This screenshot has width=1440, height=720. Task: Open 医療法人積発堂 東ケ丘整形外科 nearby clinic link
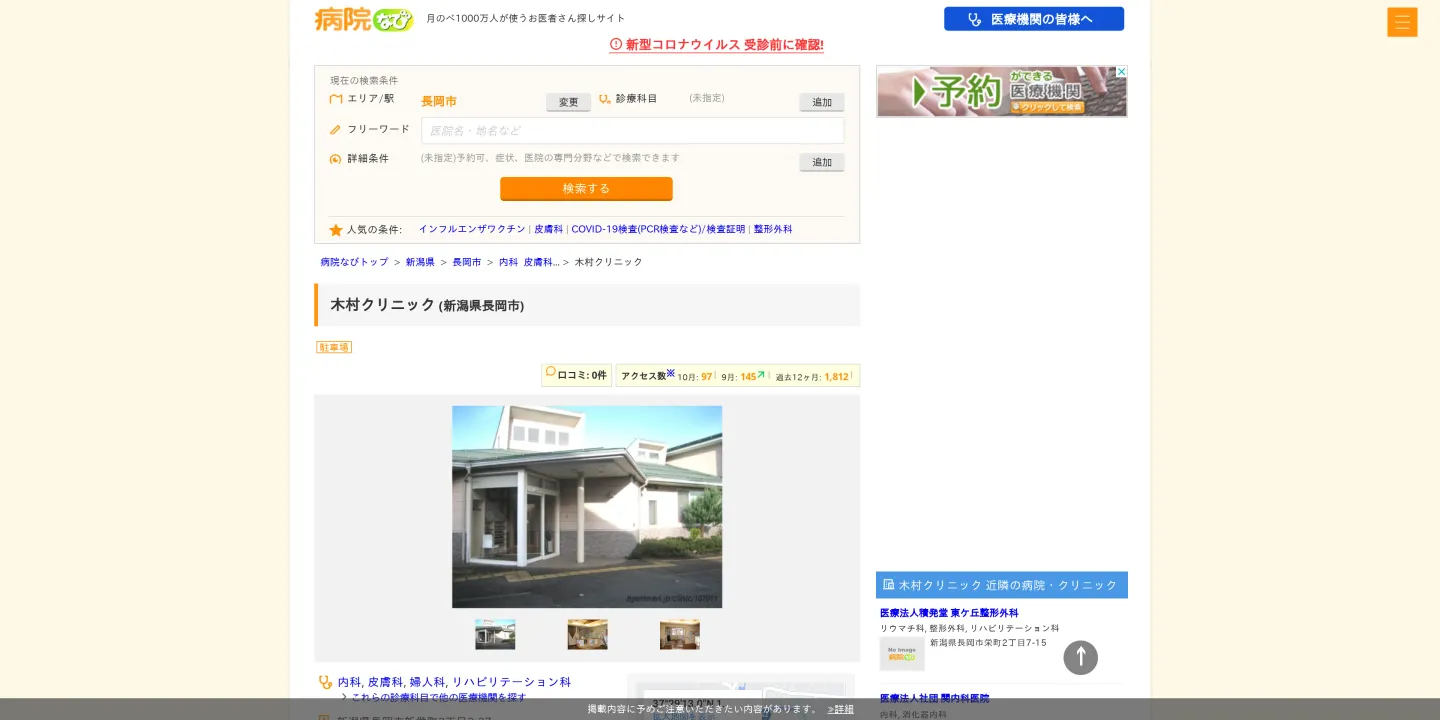click(x=949, y=613)
